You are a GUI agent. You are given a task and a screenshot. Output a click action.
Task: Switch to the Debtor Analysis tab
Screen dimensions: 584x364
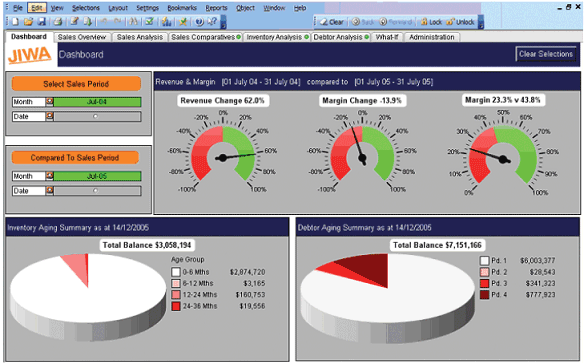341,37
